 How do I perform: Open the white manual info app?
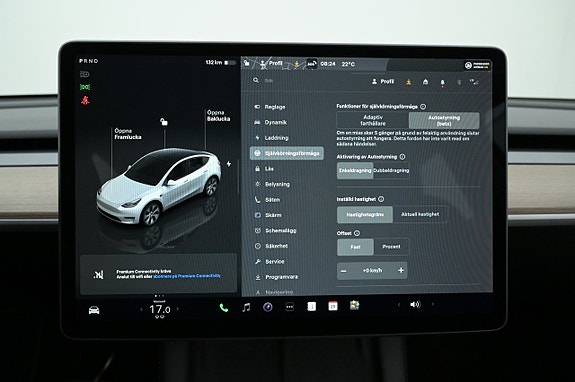click(311, 306)
